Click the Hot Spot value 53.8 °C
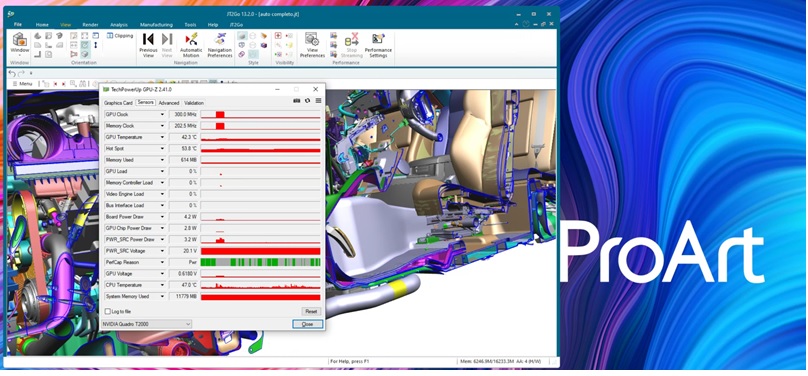The width and height of the screenshot is (808, 376). pos(183,148)
